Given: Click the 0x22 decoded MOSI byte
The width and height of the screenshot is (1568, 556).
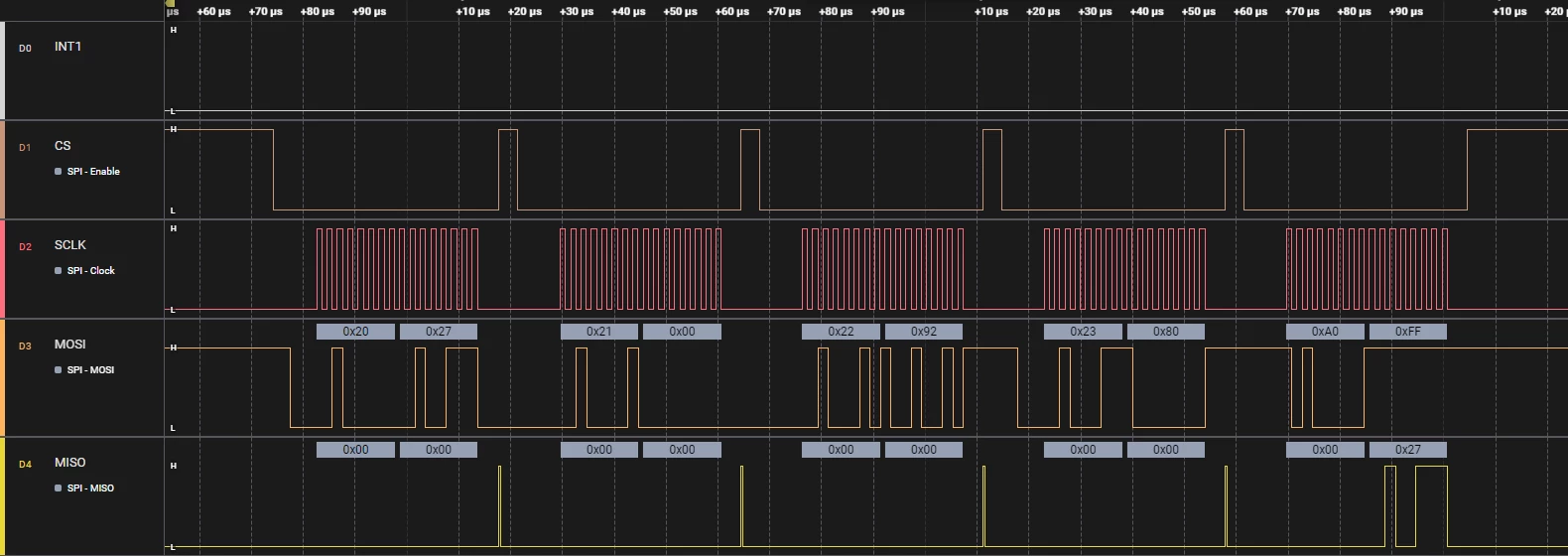Looking at the screenshot, I should pyautogui.click(x=841, y=332).
